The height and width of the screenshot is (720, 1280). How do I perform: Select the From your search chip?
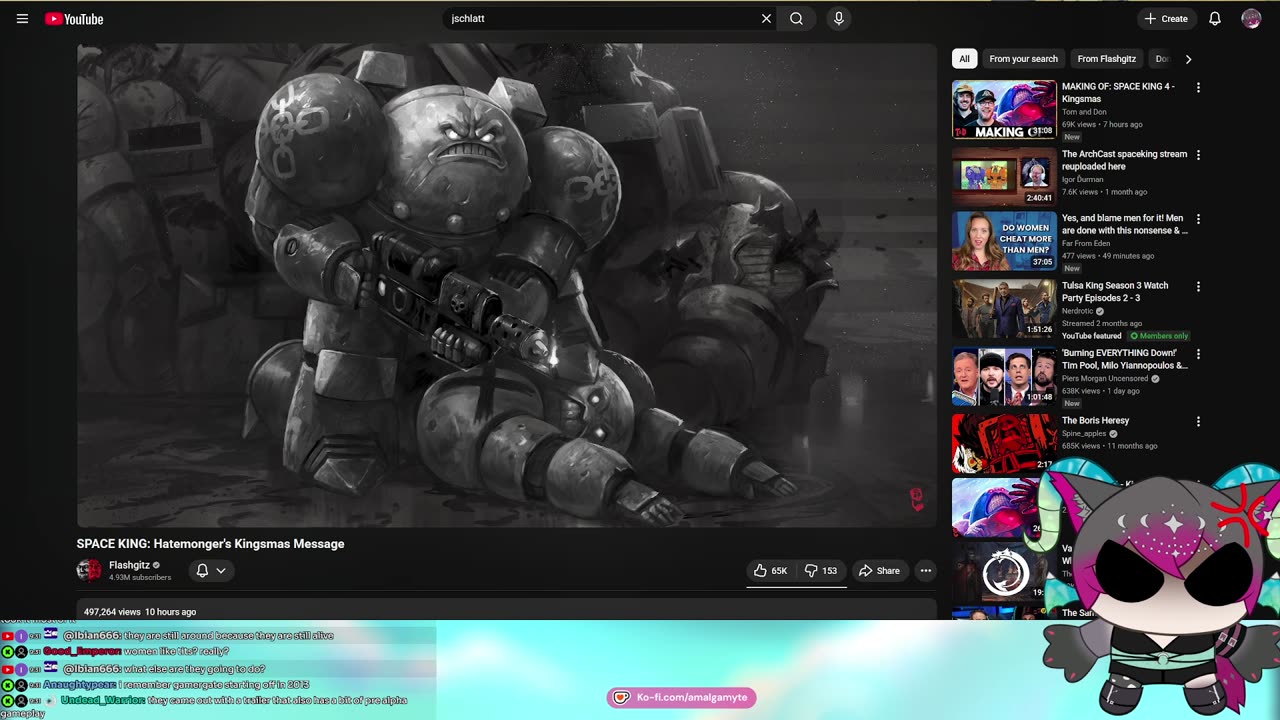tap(1023, 59)
